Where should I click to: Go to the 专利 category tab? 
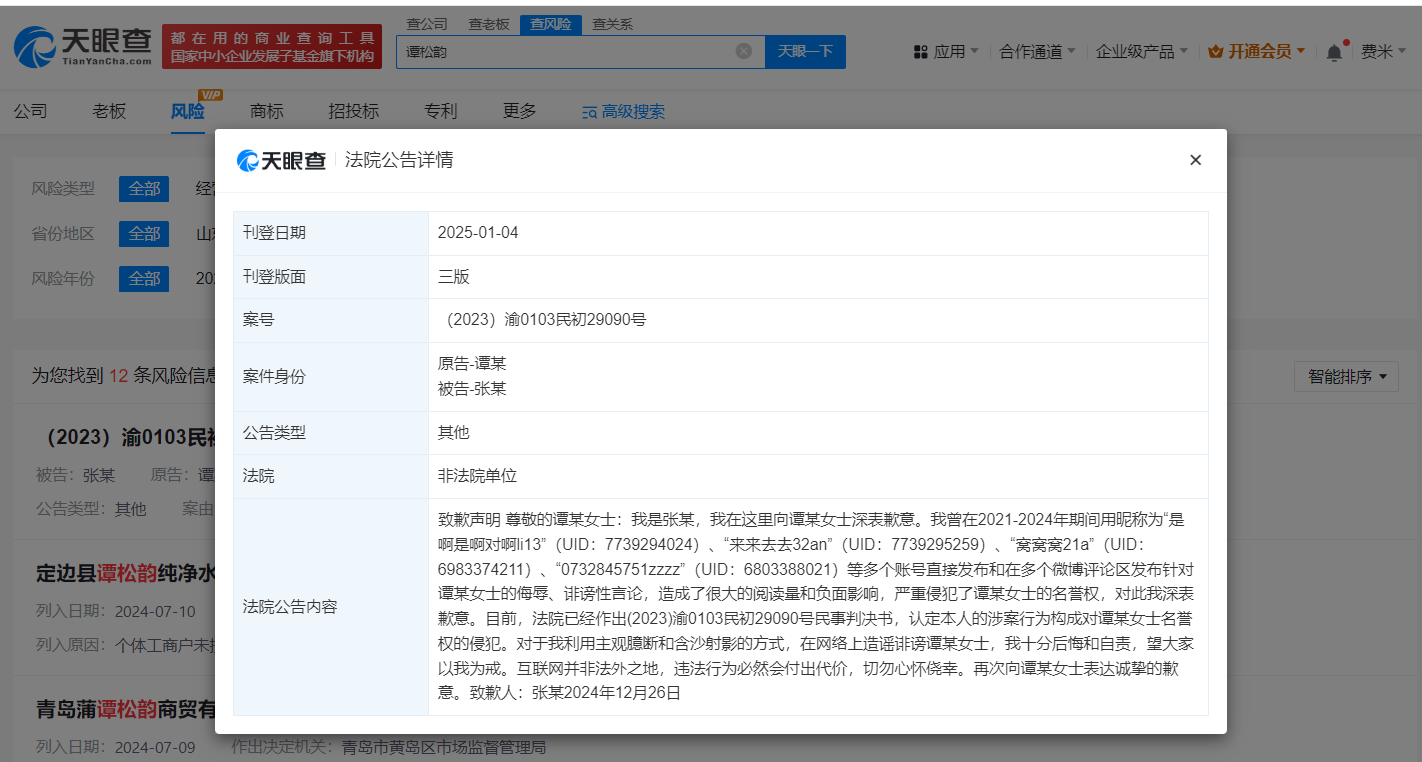(441, 111)
